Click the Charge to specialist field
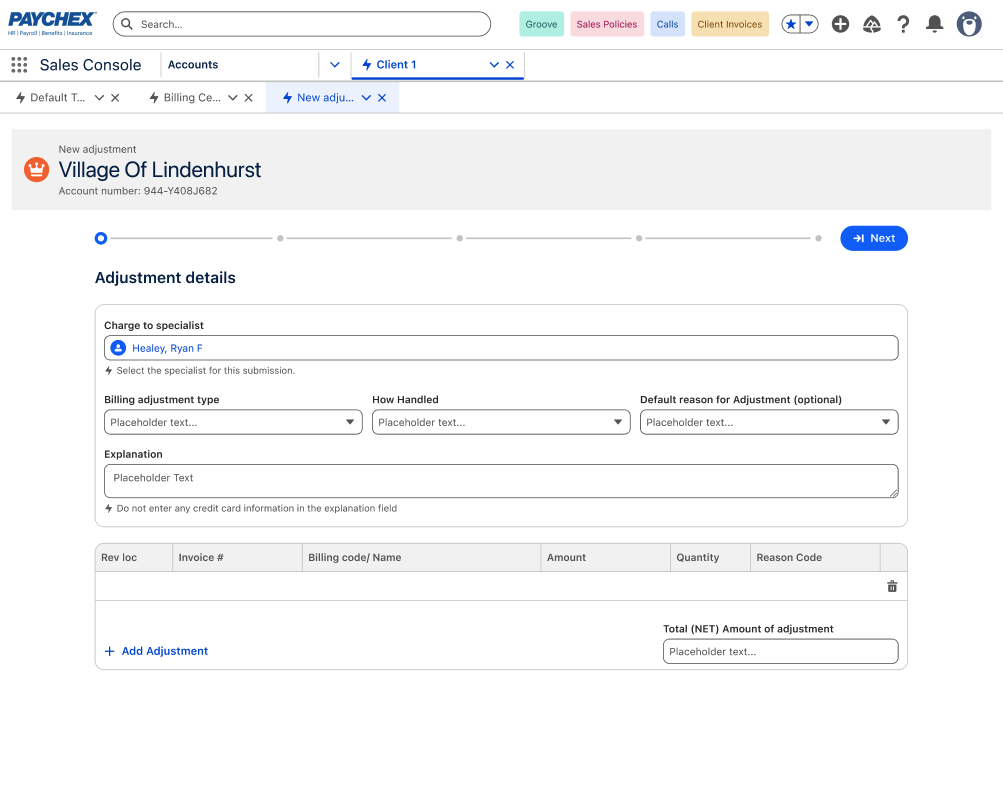Viewport: 1003px width, 786px height. pyautogui.click(x=502, y=348)
